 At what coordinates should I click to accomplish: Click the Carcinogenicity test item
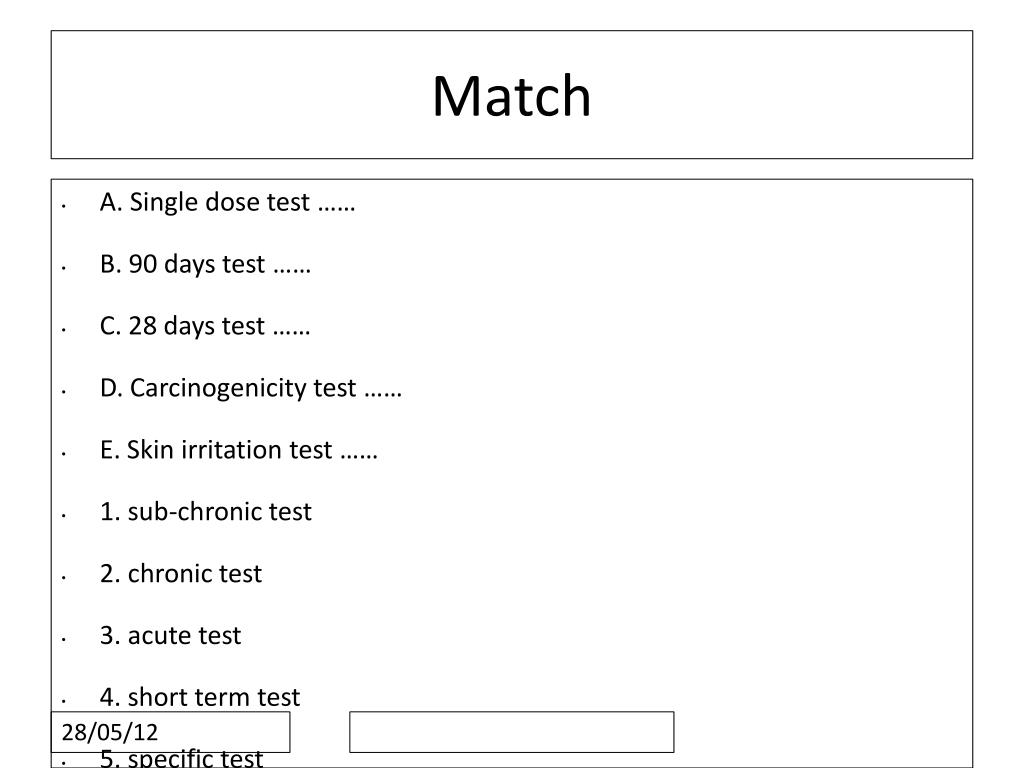[x=251, y=388]
